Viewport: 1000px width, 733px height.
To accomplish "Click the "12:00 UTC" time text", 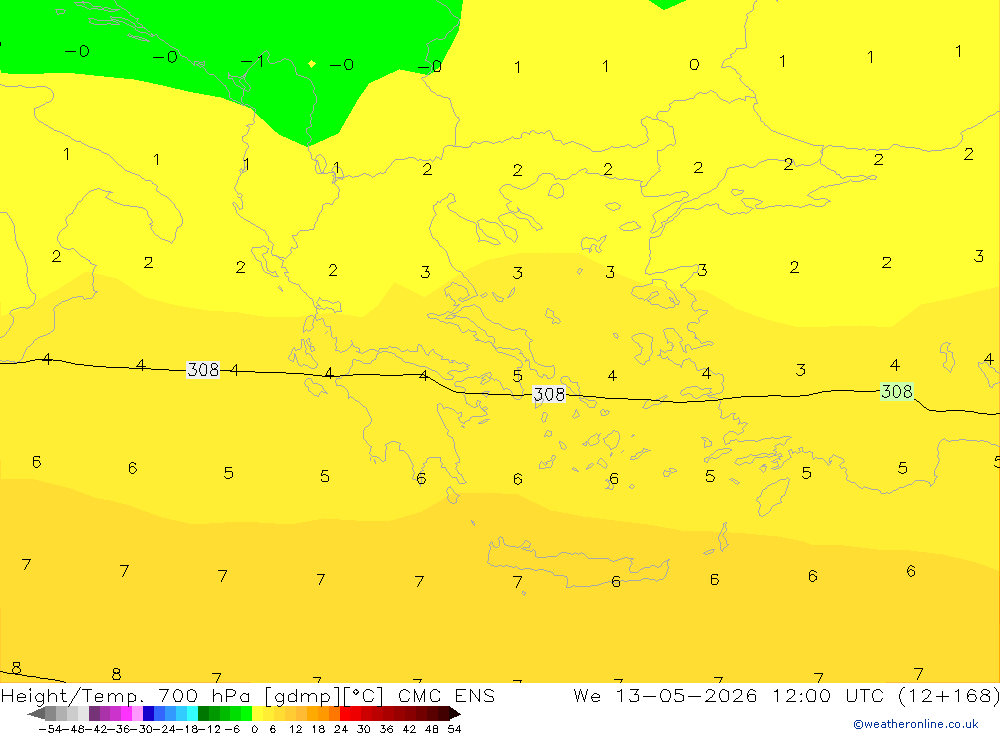I will click(829, 696).
